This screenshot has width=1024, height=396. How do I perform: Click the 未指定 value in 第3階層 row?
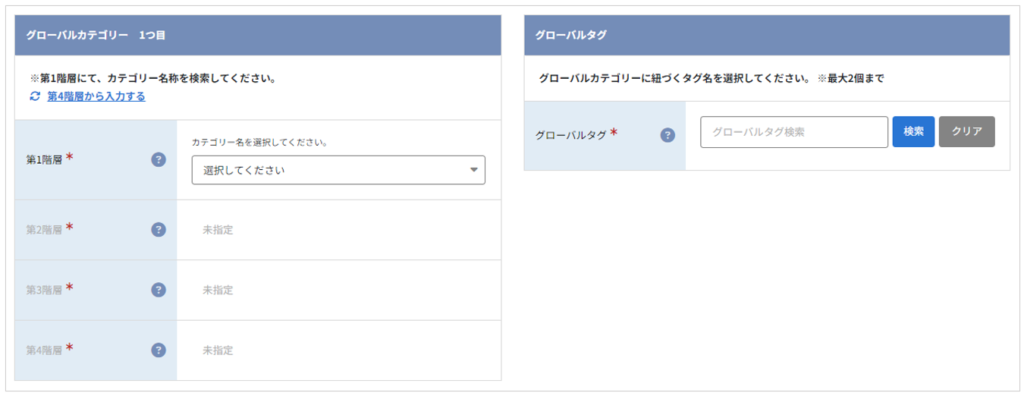click(x=217, y=290)
